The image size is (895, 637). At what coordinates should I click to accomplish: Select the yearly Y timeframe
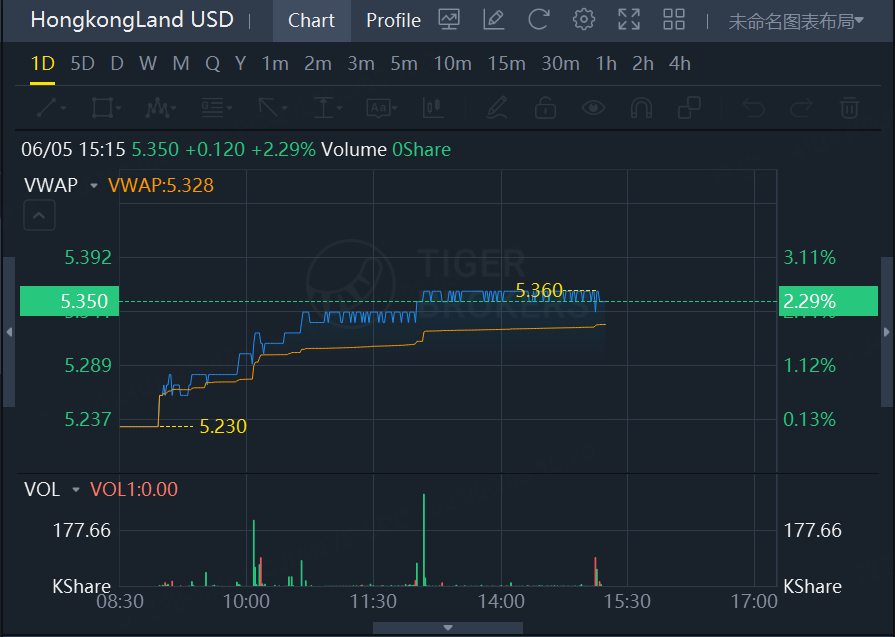click(x=240, y=63)
